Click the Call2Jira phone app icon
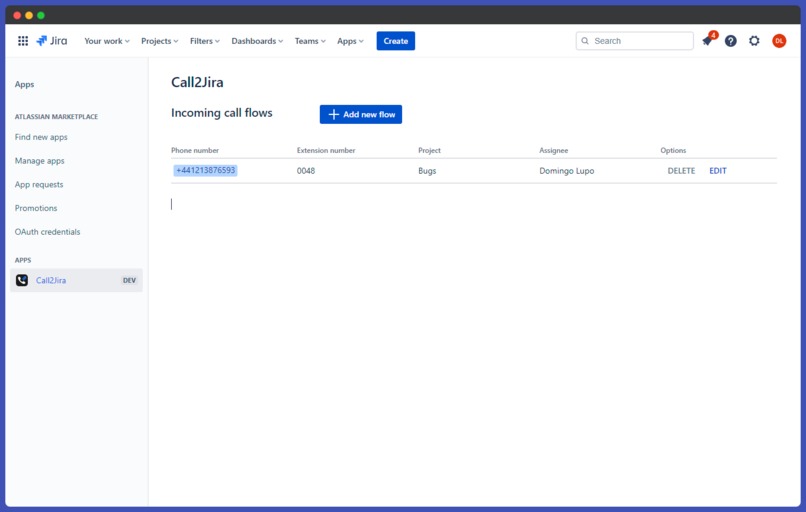Image resolution: width=806 pixels, height=512 pixels. point(22,280)
